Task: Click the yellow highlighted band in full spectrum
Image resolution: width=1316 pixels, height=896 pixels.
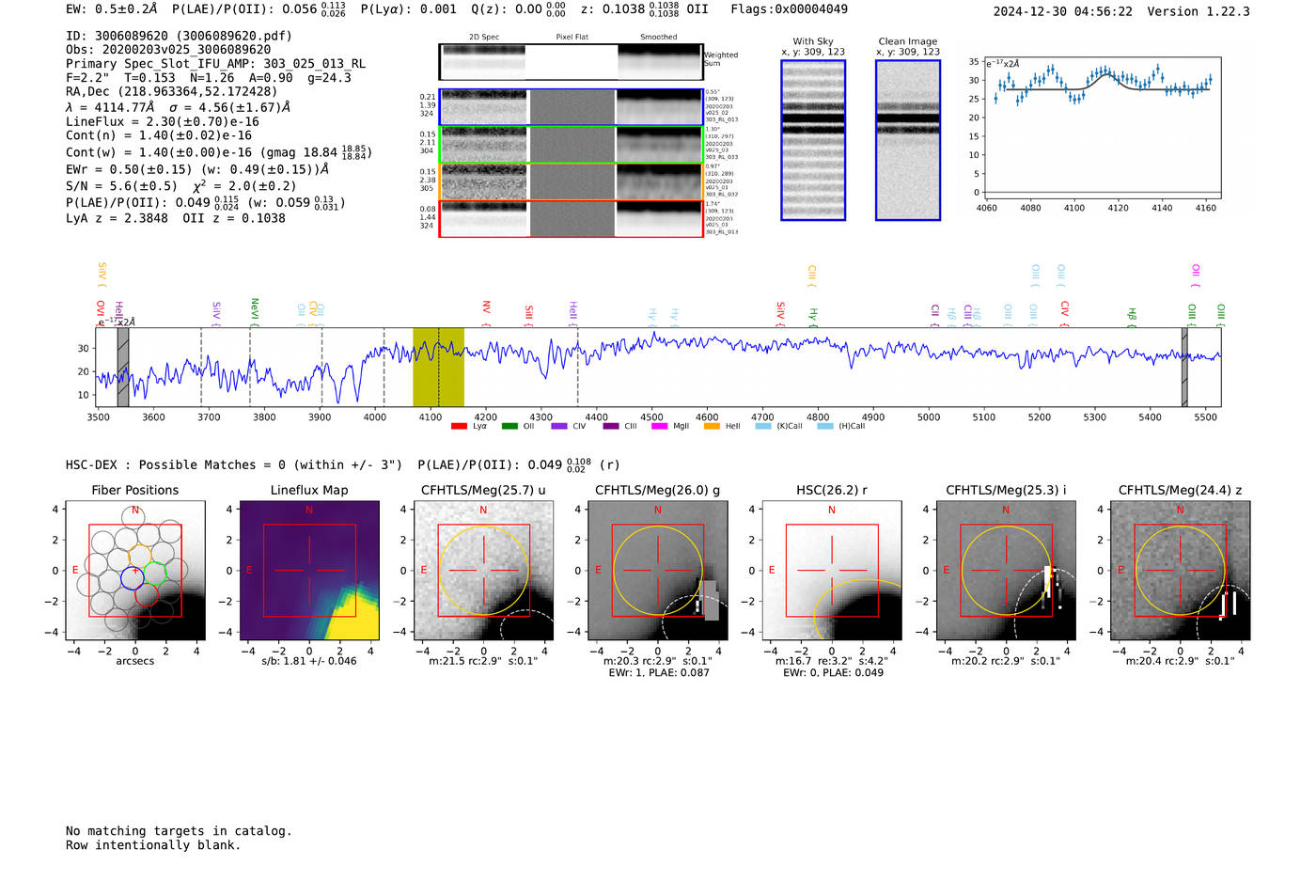Action: click(438, 368)
